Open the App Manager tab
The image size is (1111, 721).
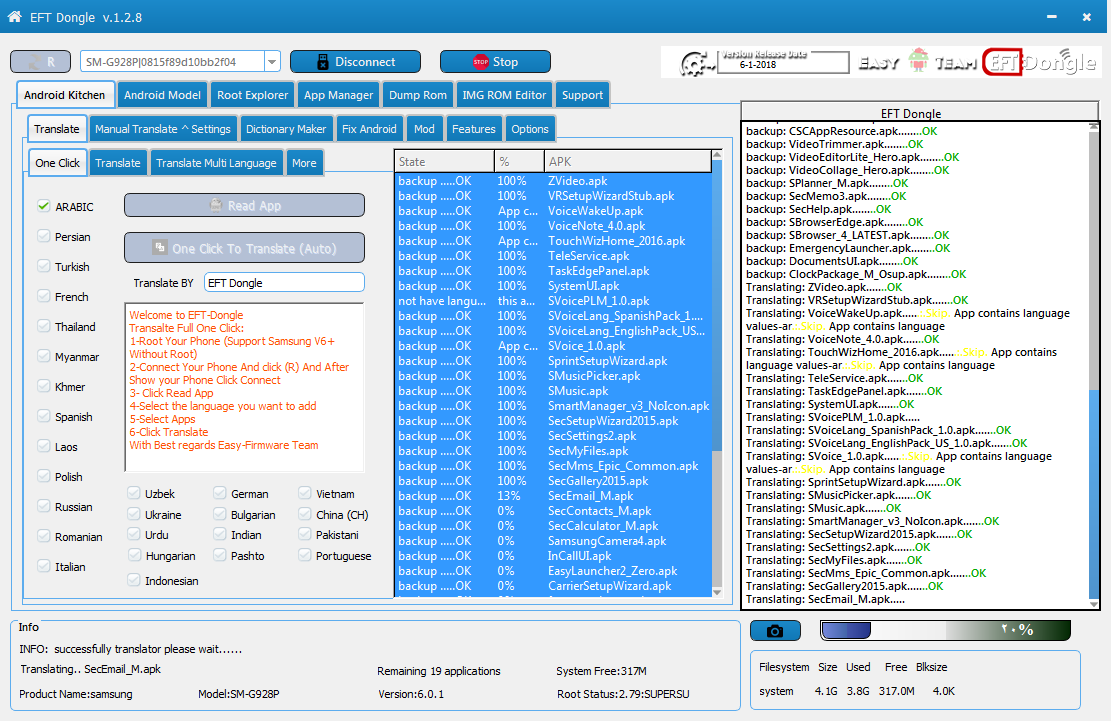[x=338, y=95]
